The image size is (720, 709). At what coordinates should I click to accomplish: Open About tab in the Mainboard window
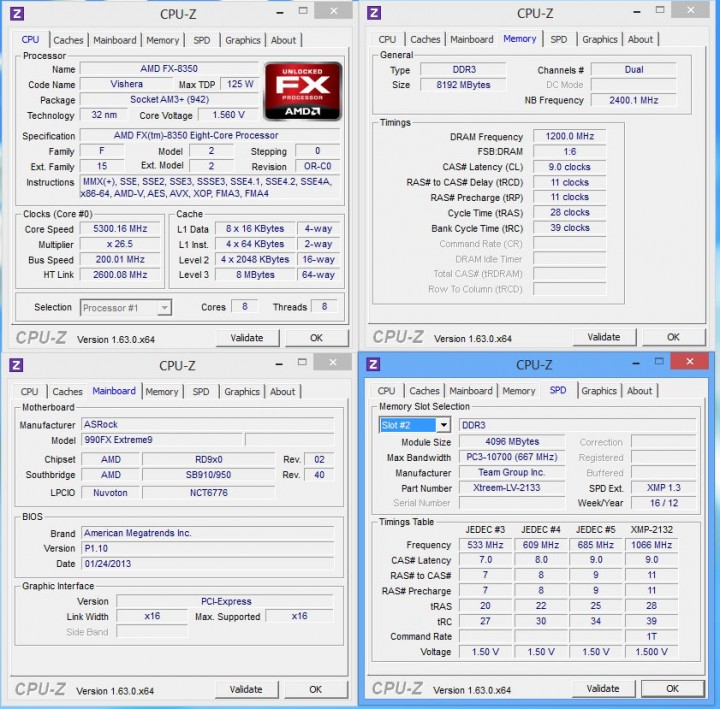(282, 392)
